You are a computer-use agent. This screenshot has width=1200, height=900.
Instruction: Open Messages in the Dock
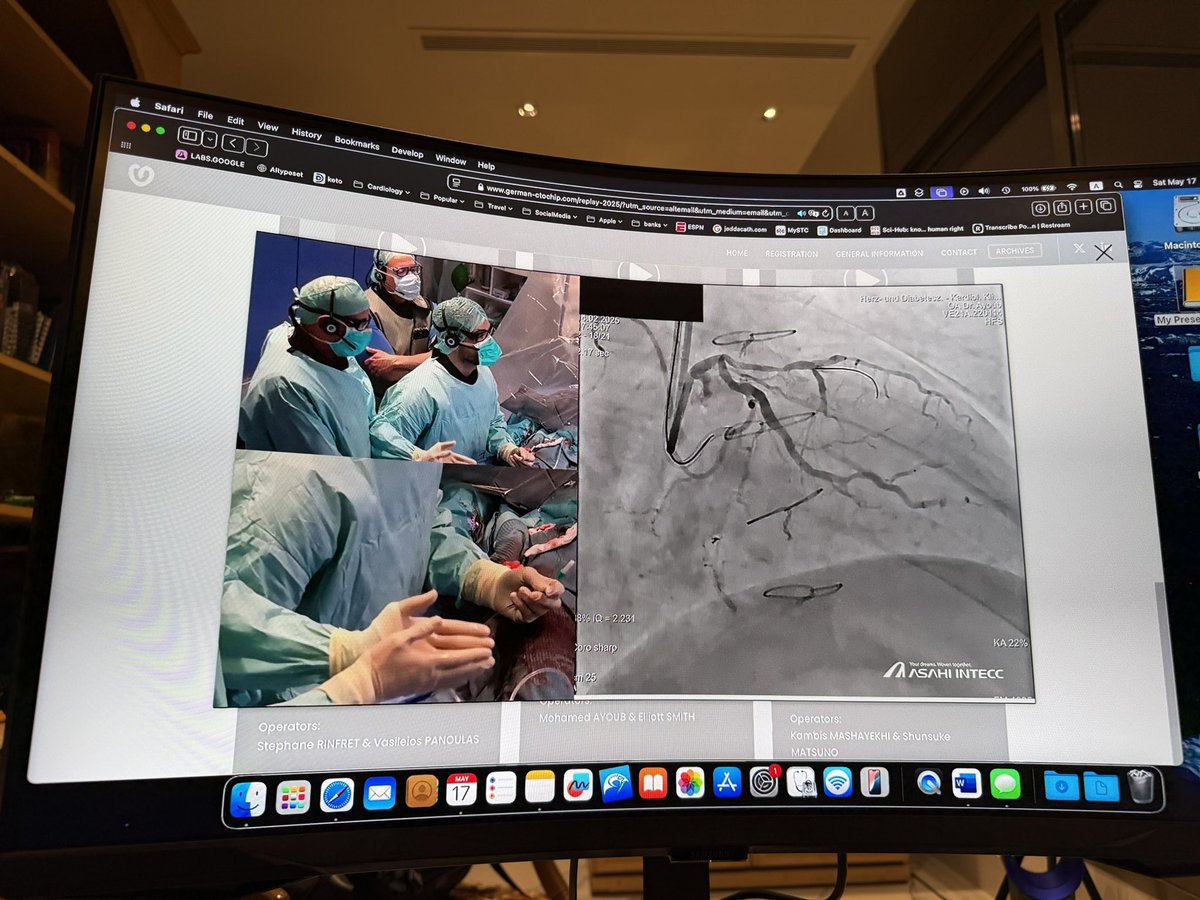point(1005,783)
